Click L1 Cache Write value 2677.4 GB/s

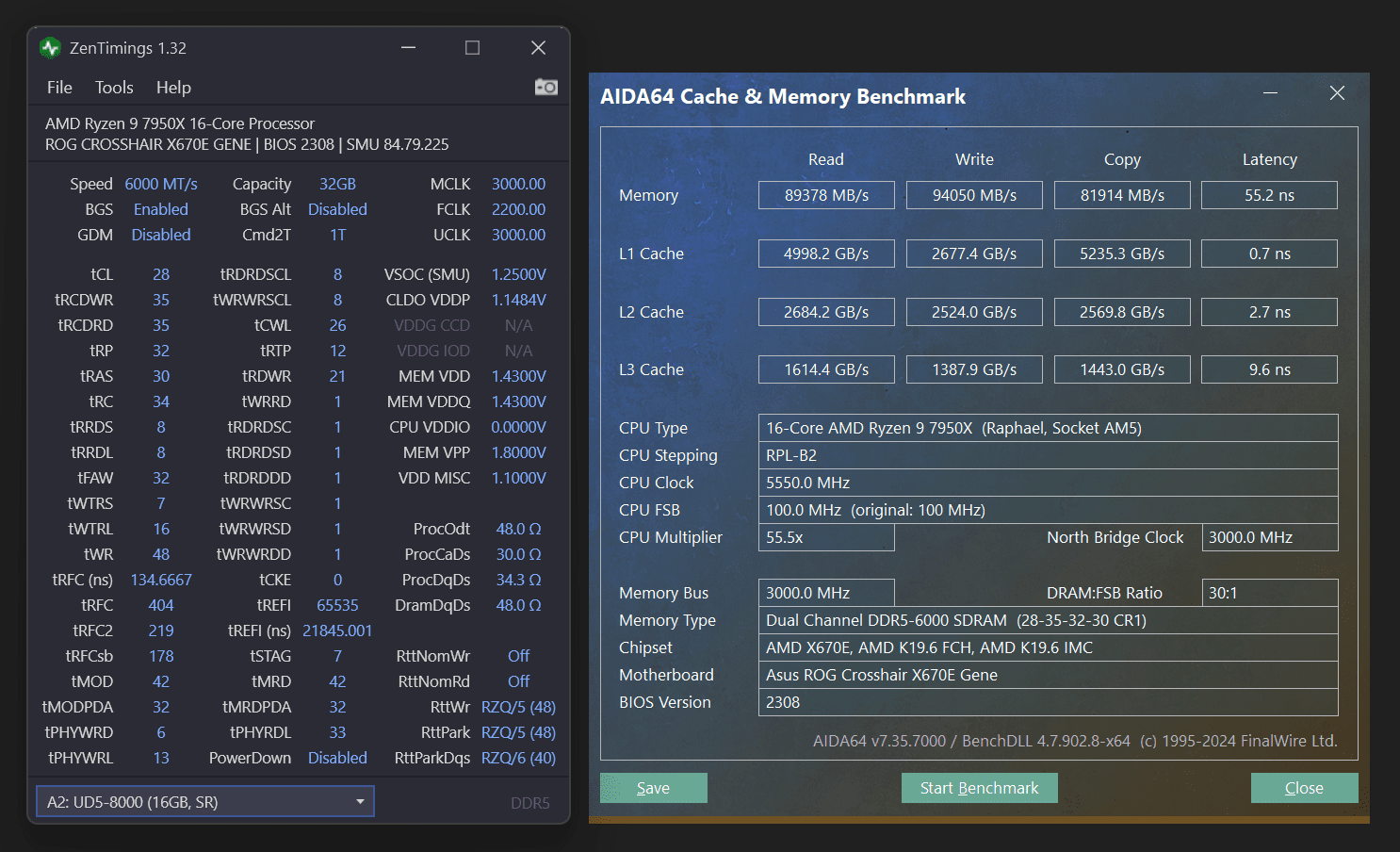coord(974,254)
